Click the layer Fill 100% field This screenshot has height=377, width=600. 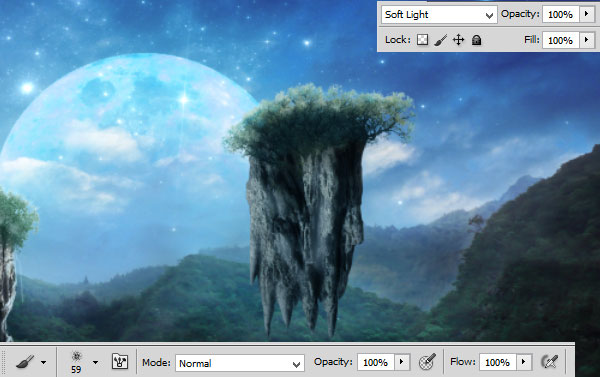pyautogui.click(x=561, y=40)
